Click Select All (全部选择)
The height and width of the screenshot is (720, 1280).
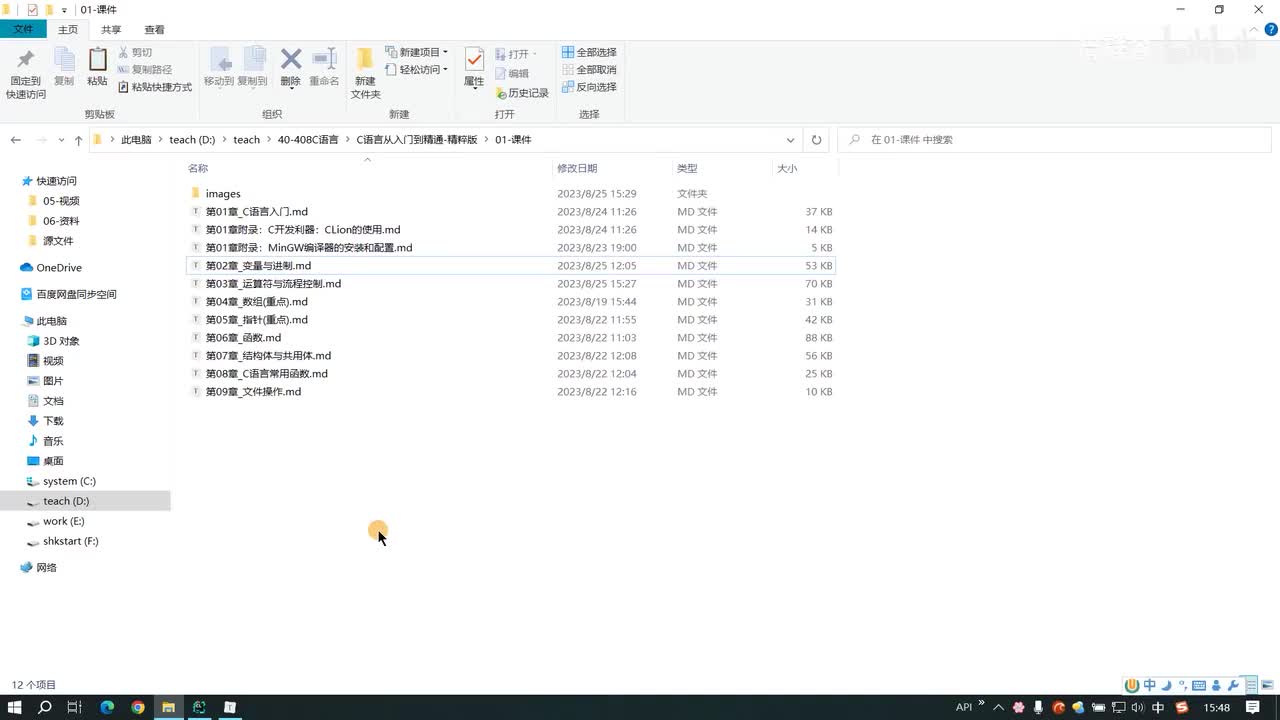tap(589, 52)
